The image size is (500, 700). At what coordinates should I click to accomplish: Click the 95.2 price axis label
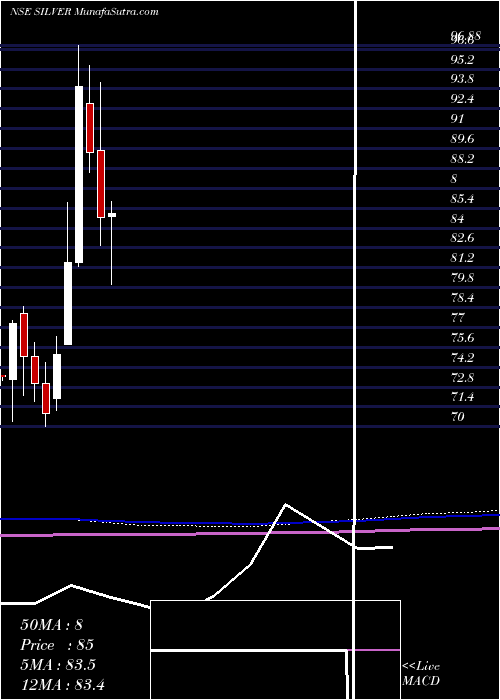[x=462, y=60]
